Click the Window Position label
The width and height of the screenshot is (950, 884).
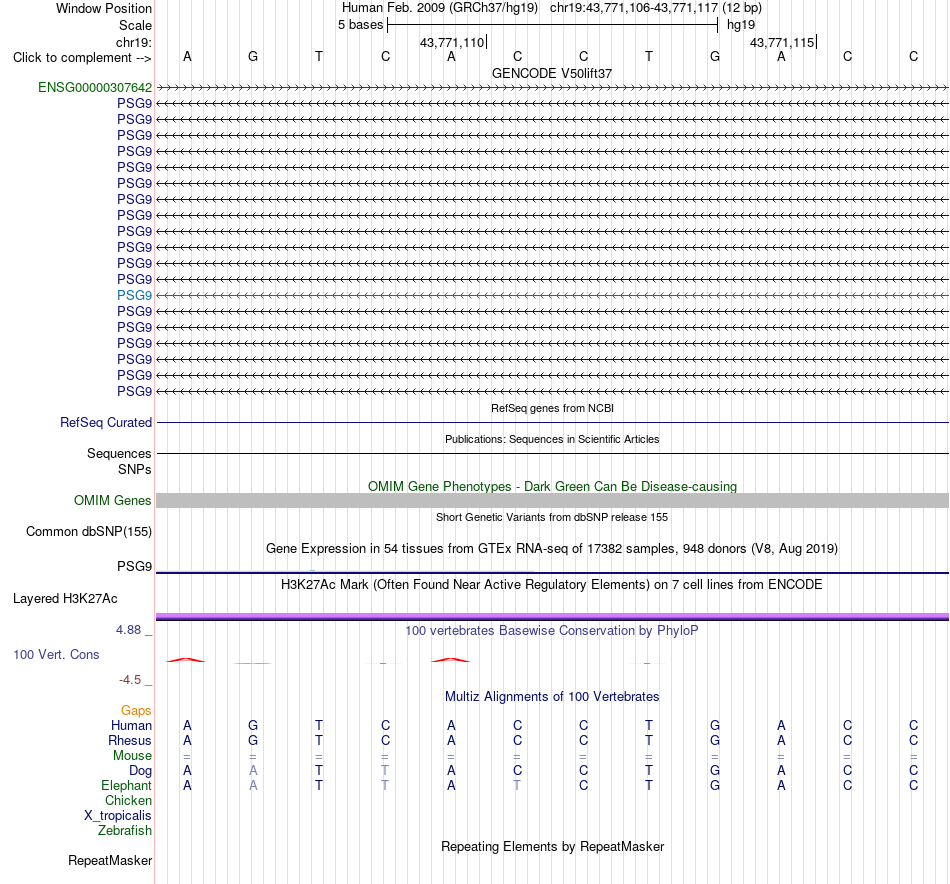(104, 8)
